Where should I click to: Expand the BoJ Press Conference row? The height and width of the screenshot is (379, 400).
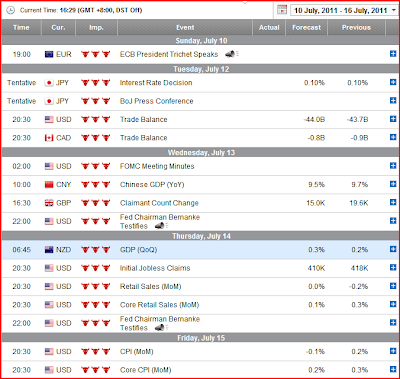click(x=393, y=100)
